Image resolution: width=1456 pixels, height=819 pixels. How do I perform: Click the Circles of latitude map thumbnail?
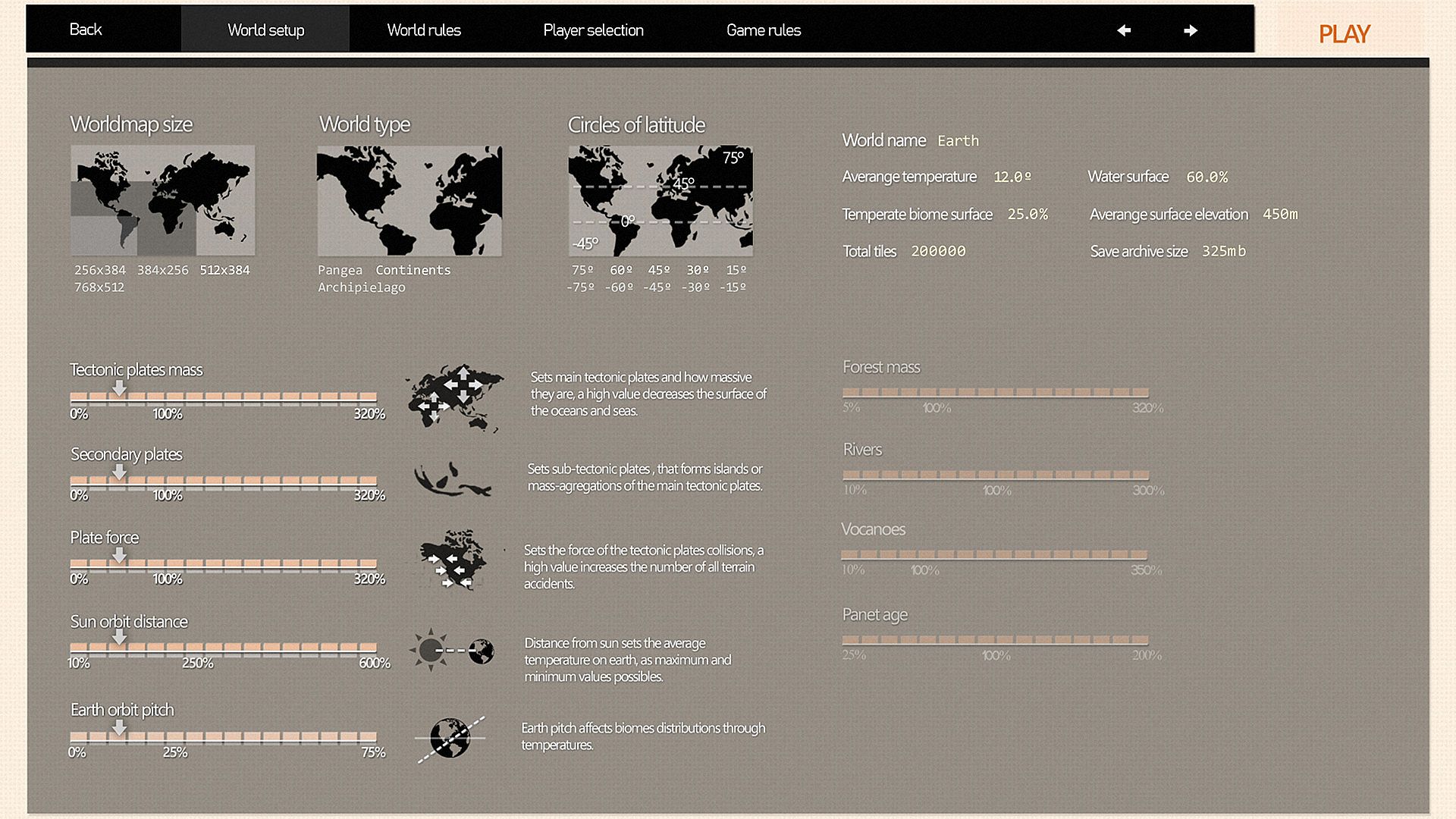coord(661,200)
